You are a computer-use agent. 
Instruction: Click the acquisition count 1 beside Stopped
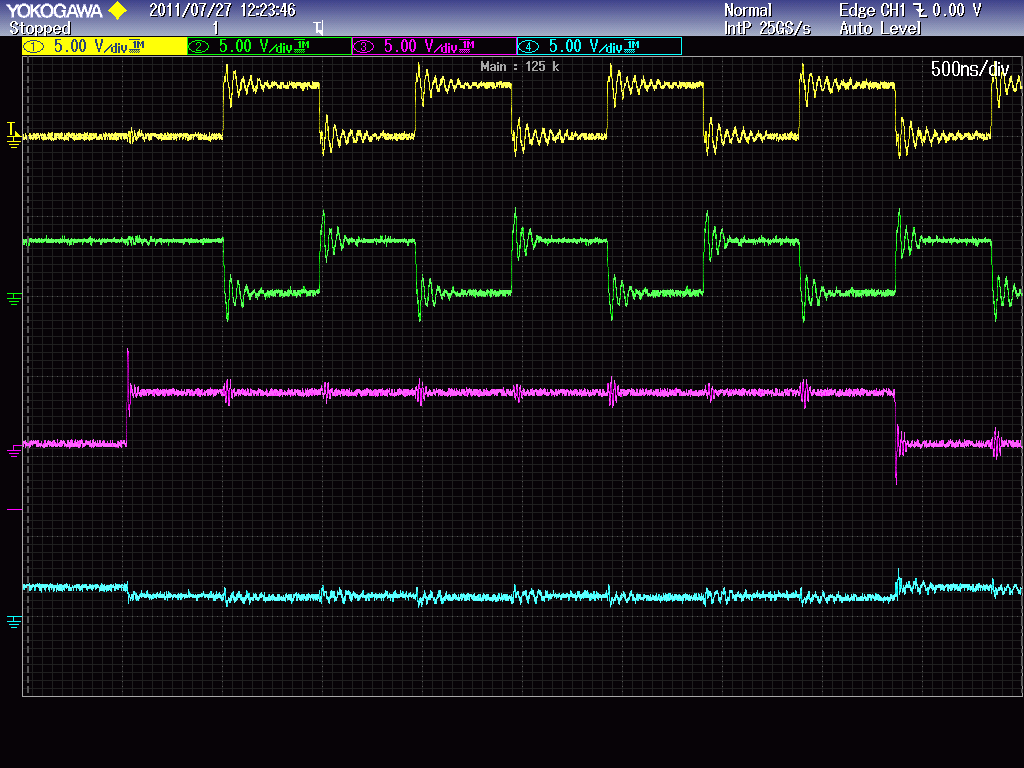[x=216, y=28]
